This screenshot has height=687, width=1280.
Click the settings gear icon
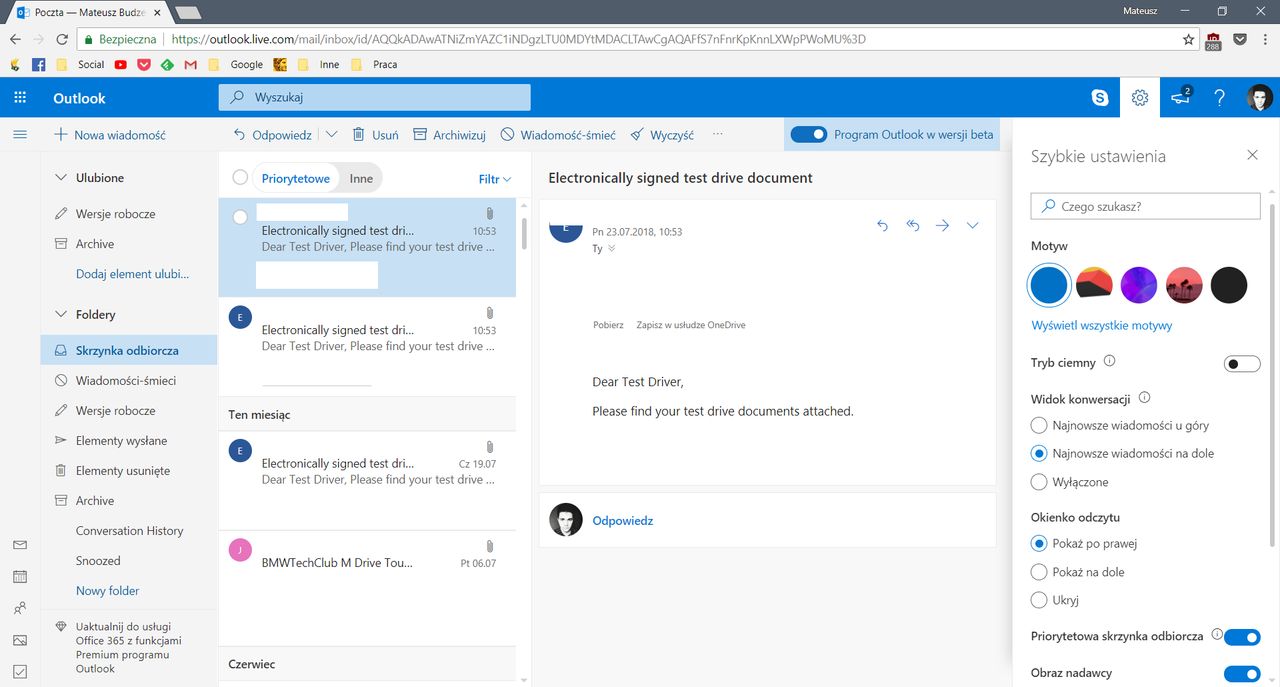[1140, 98]
